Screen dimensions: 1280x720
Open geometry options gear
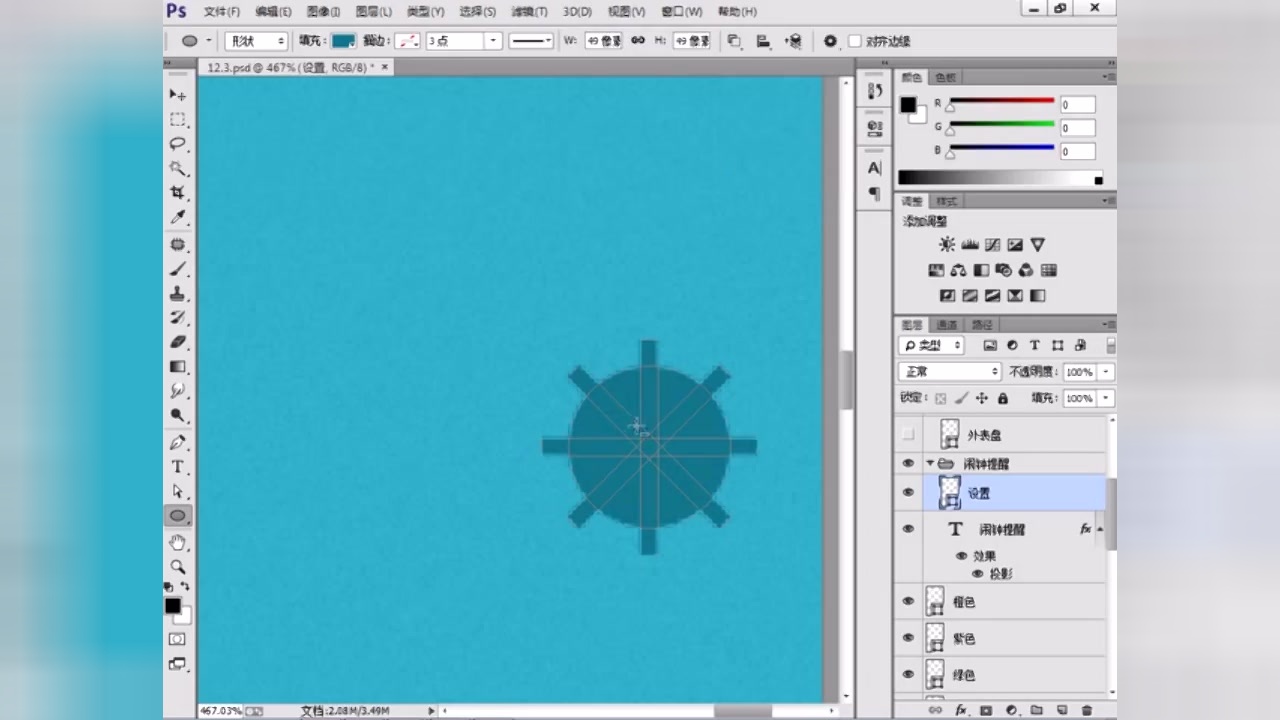tap(830, 41)
